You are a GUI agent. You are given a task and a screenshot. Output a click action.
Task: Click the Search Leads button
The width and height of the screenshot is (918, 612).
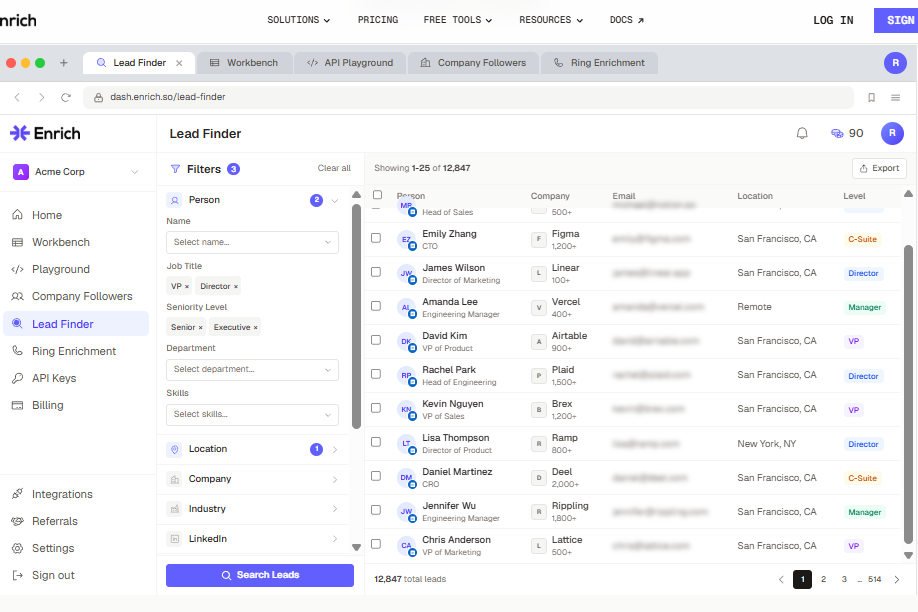pyautogui.click(x=260, y=575)
